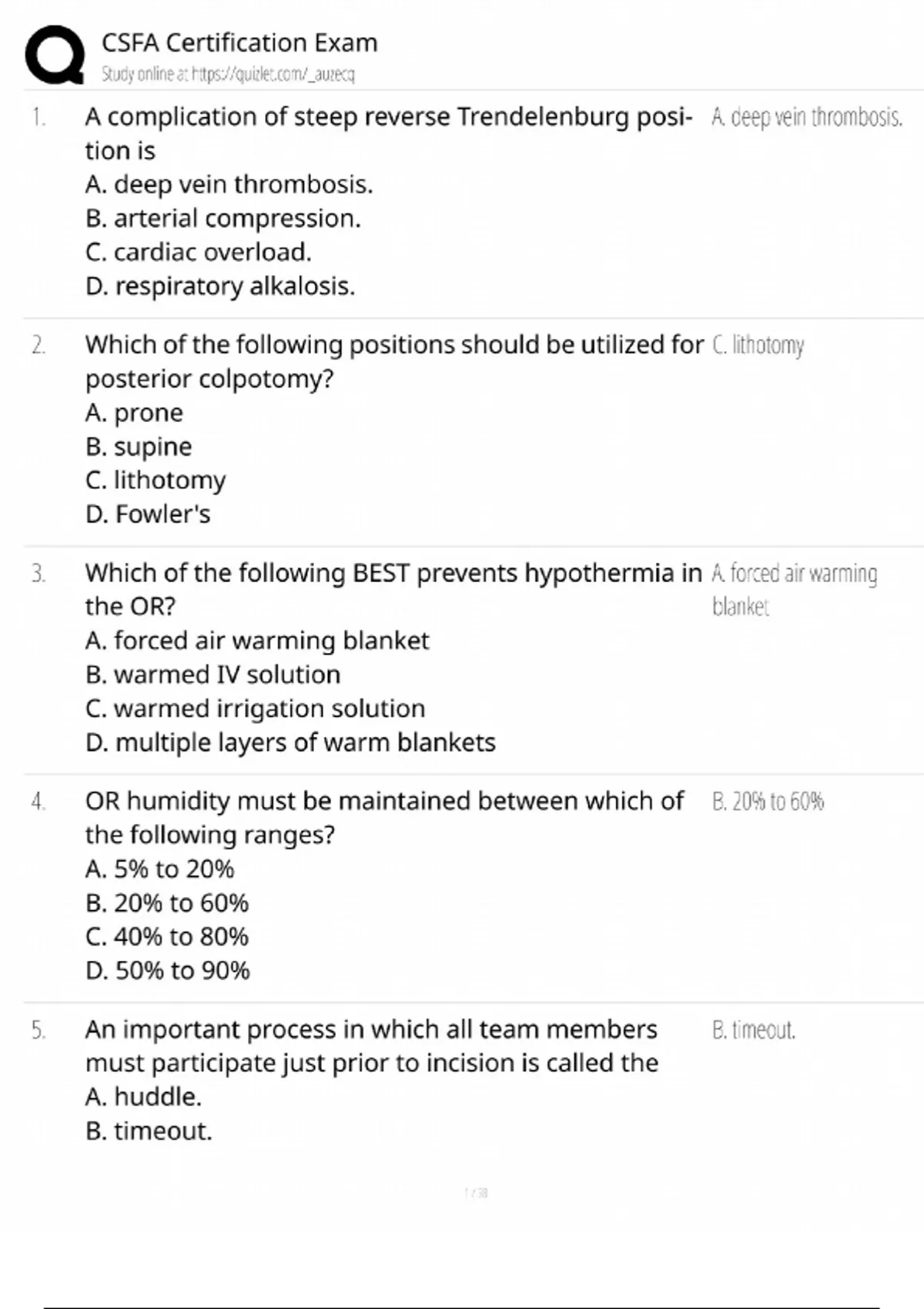Select option D. 50% to 90%
Screen dimensions: 924x1309
167,971
